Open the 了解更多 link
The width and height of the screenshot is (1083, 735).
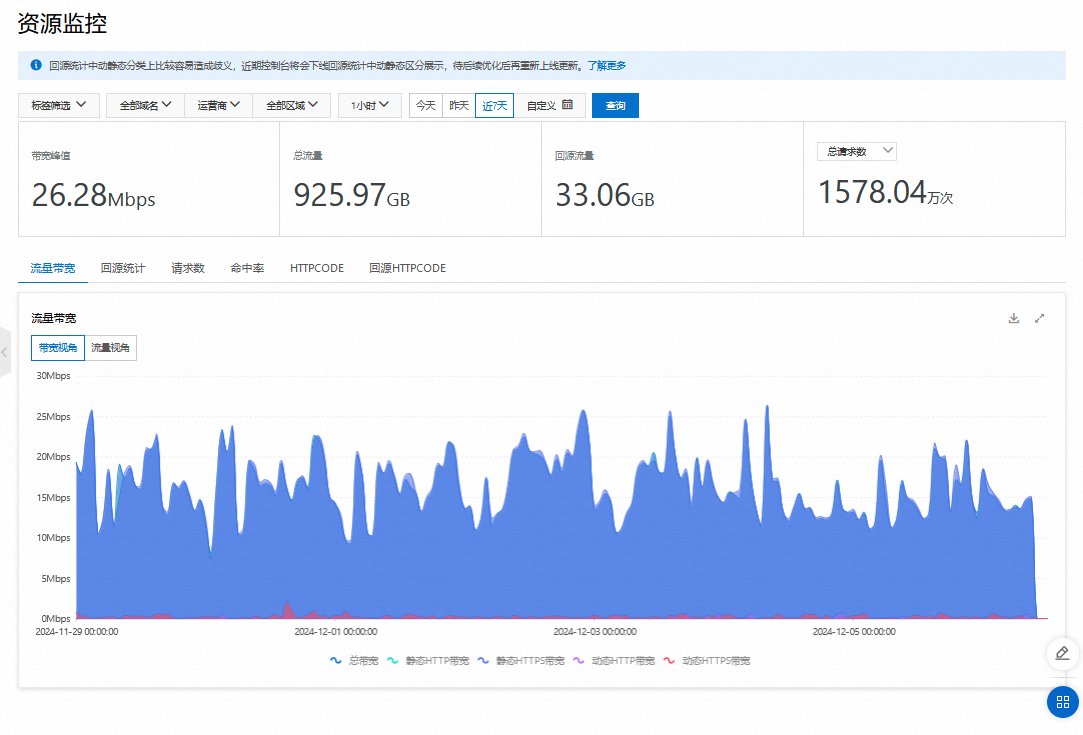(606, 66)
